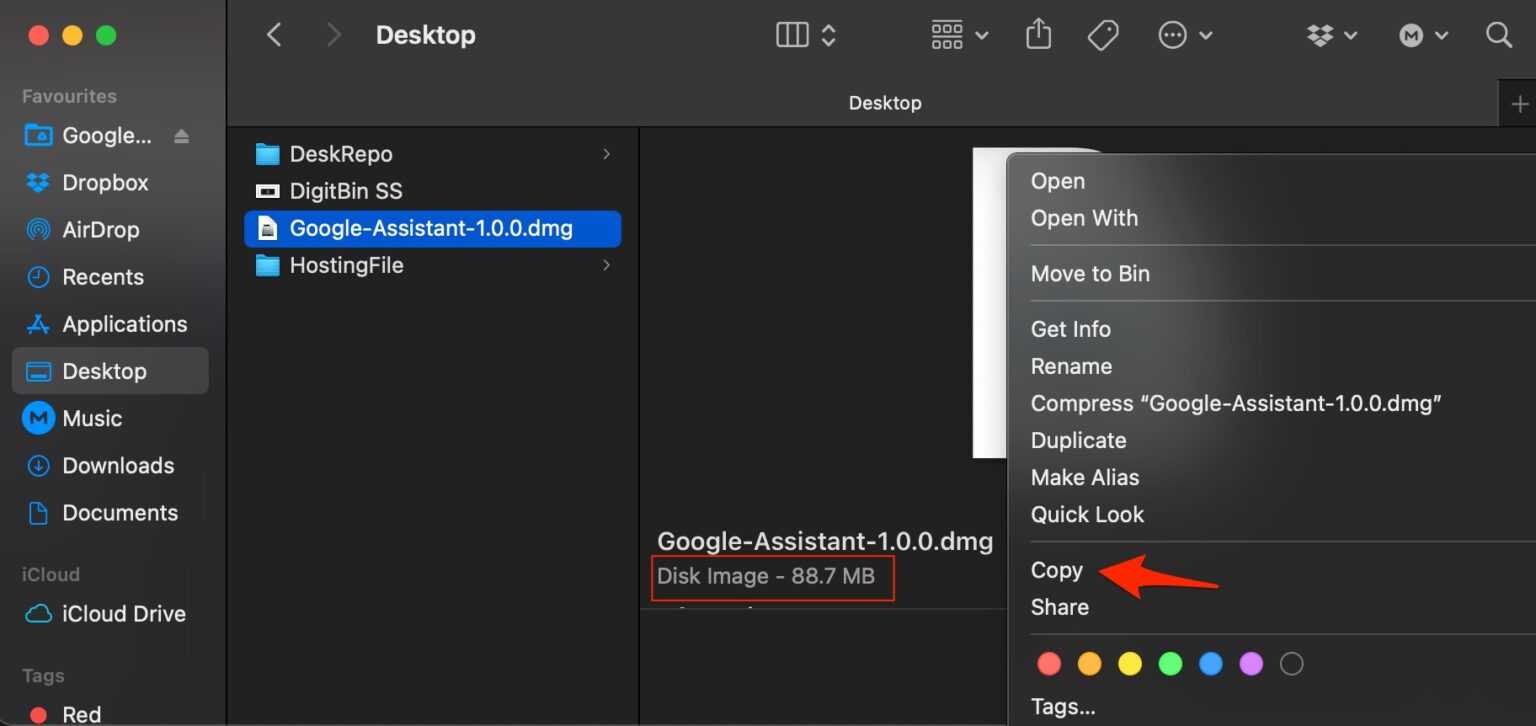This screenshot has width=1536, height=726.
Task: Click the back navigation arrow
Action: point(274,34)
